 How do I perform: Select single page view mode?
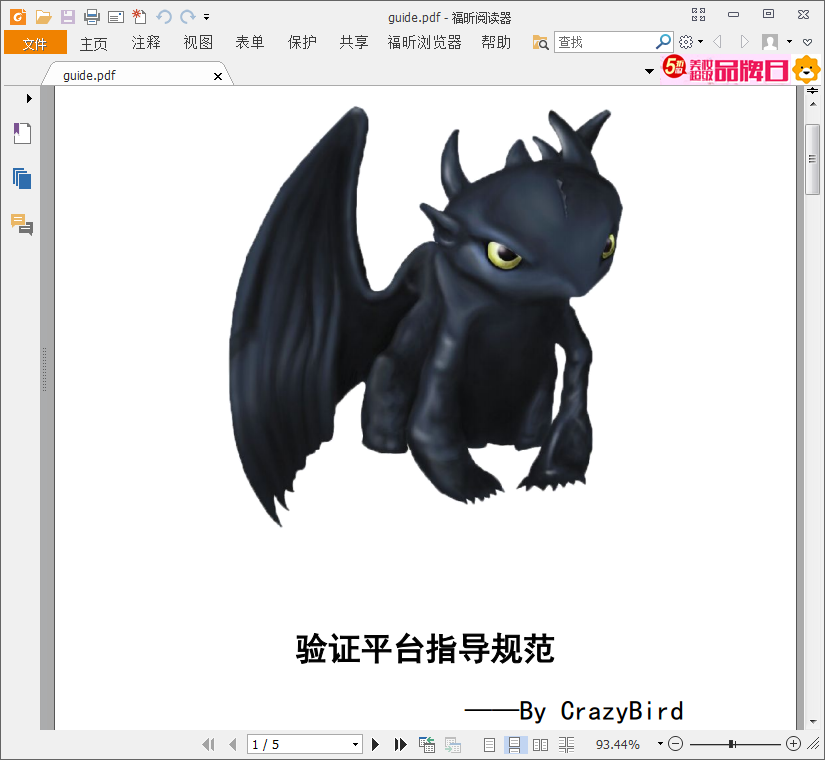click(489, 744)
